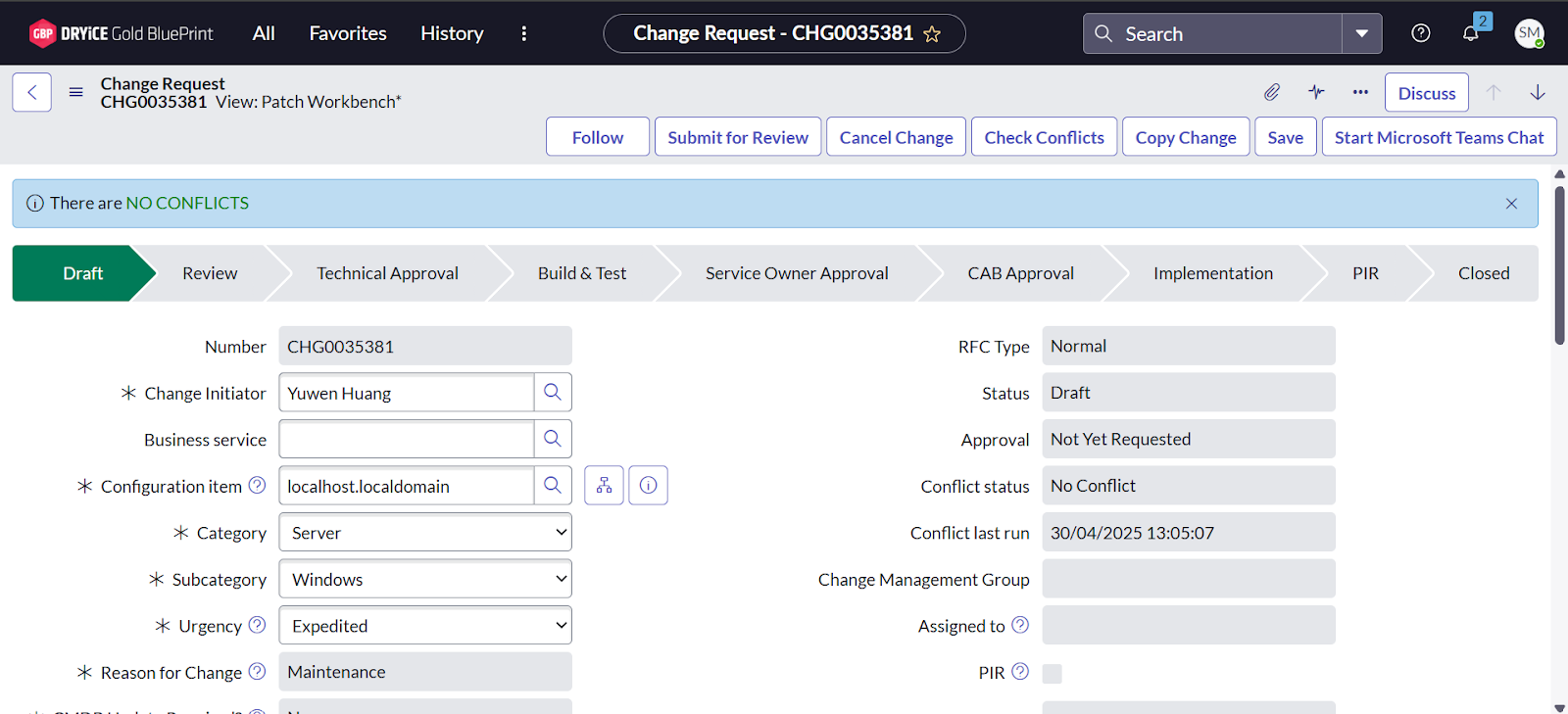This screenshot has width=1568, height=714.
Task: Click the Configuration item lookup magnifier
Action: 553,486
